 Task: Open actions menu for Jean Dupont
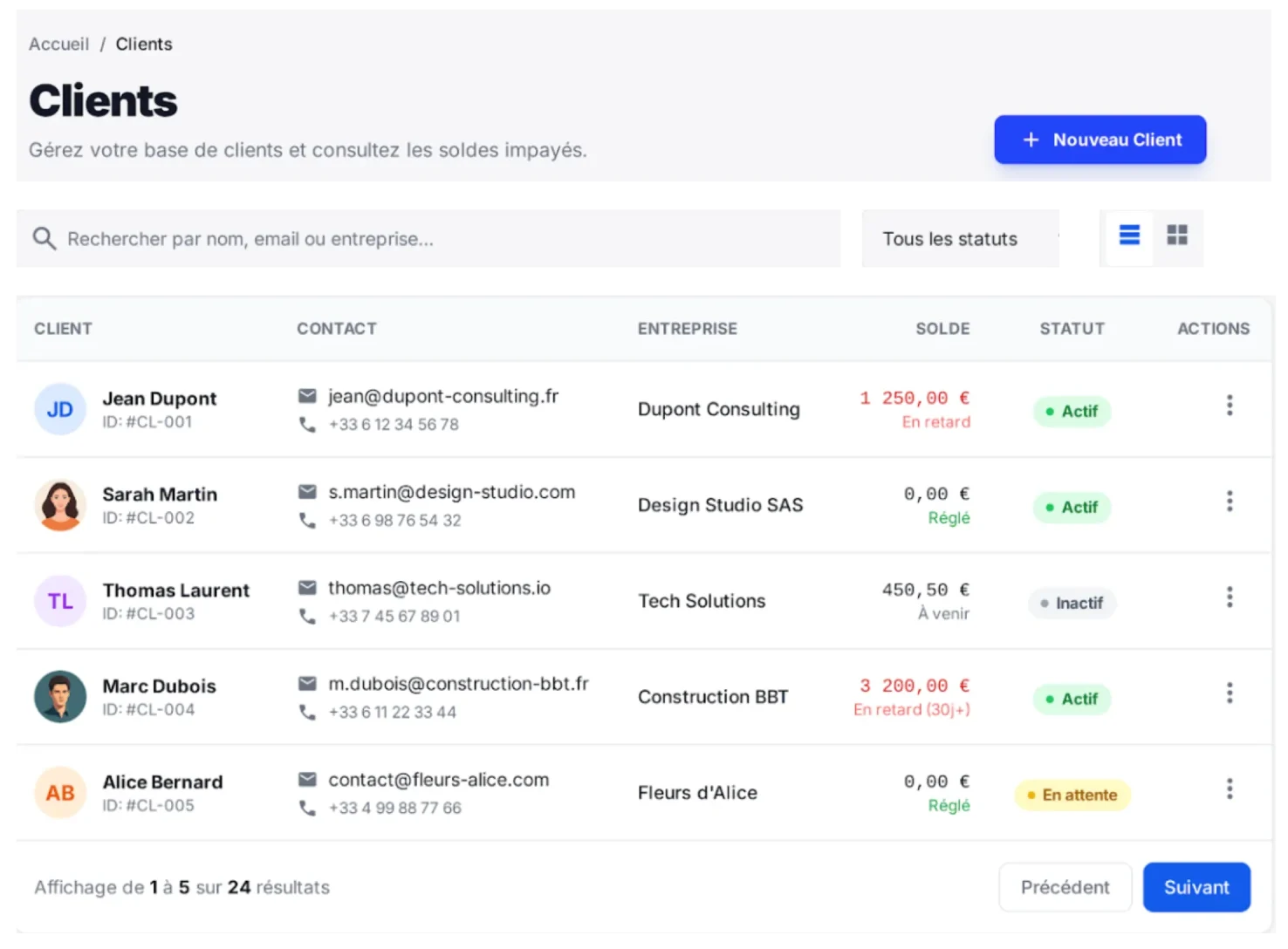pos(1230,406)
